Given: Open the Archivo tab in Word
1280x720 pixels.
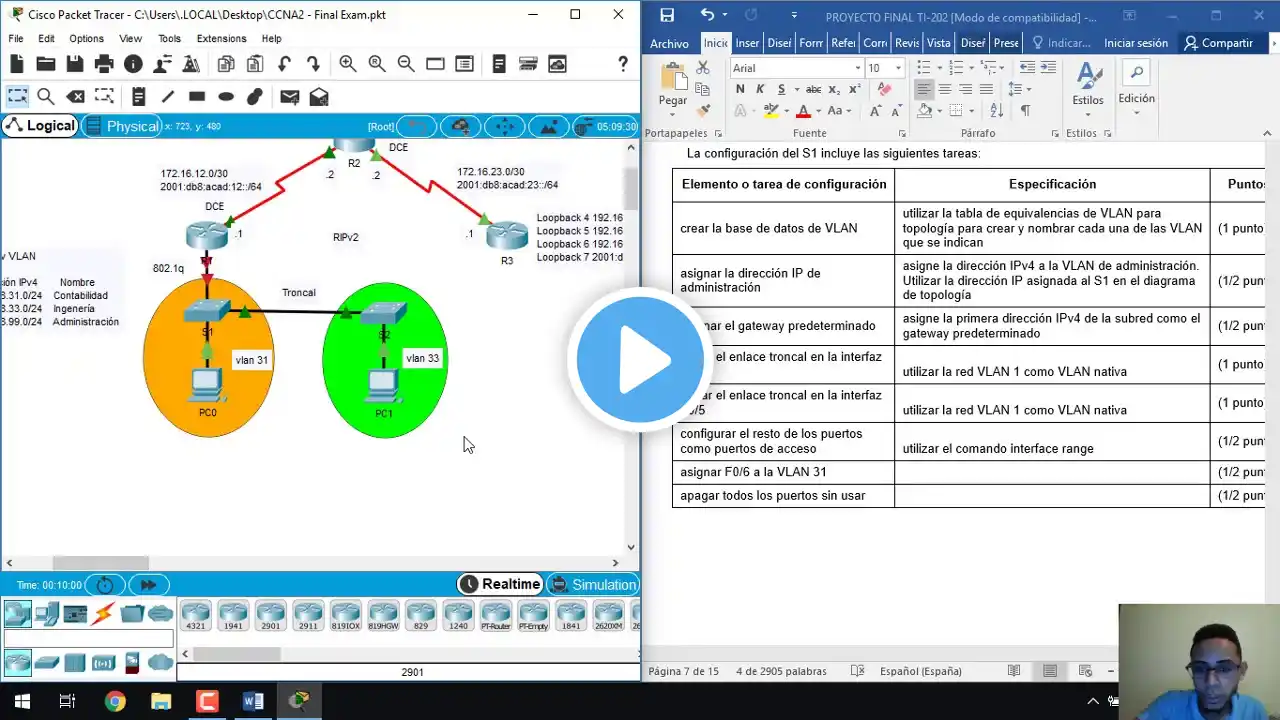Looking at the screenshot, I should tap(669, 43).
